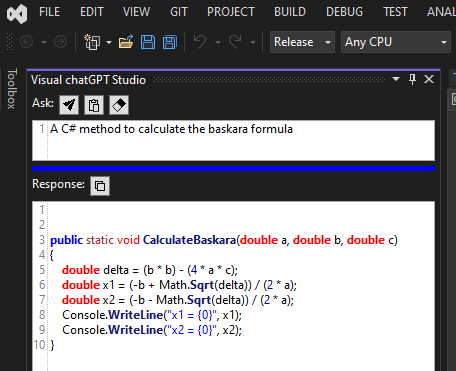
Task: Click the Undo arrow icon
Action: click(200, 42)
